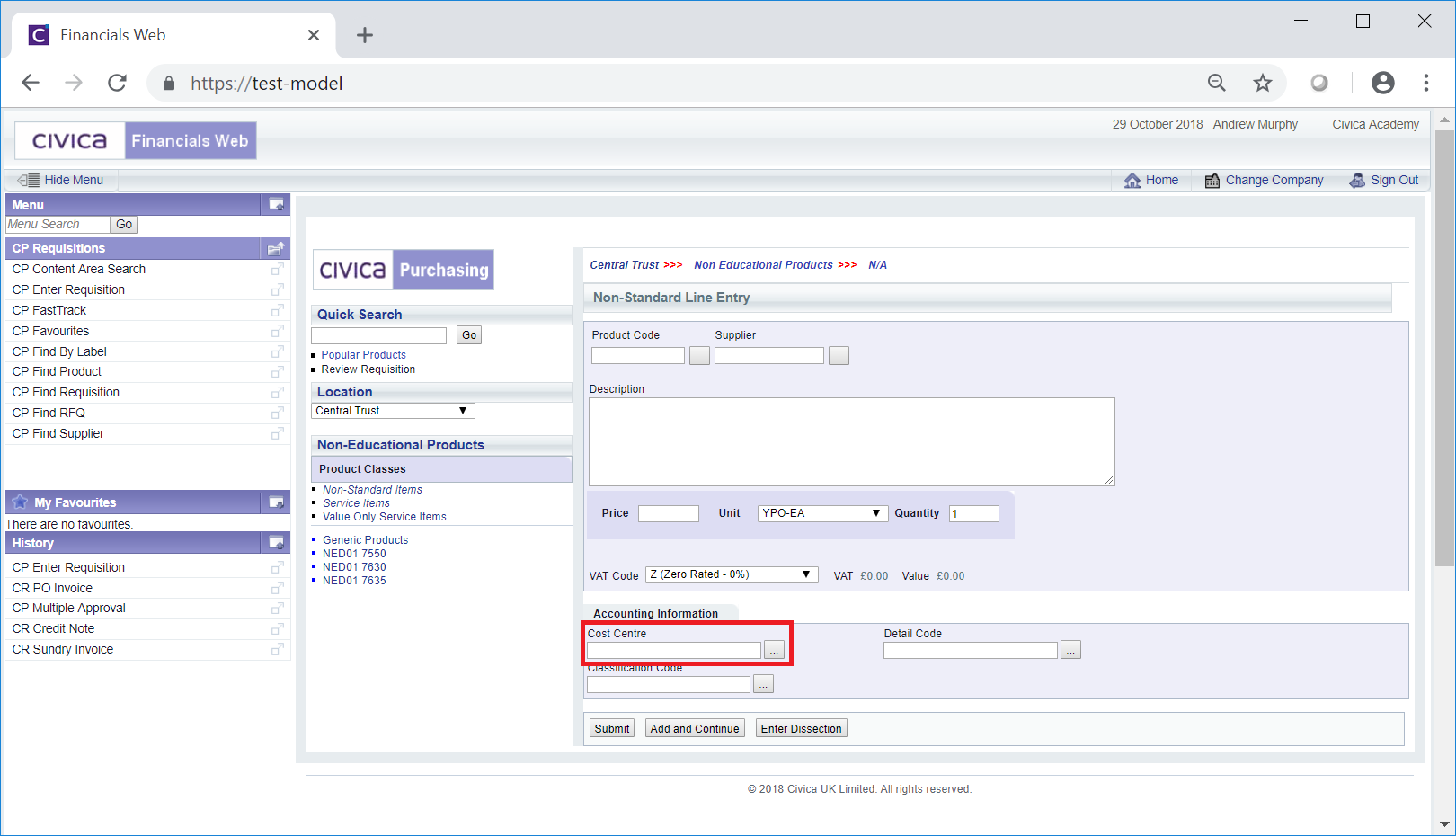
Task: Click the Non Educational Products breadcrumb link
Action: (x=763, y=265)
